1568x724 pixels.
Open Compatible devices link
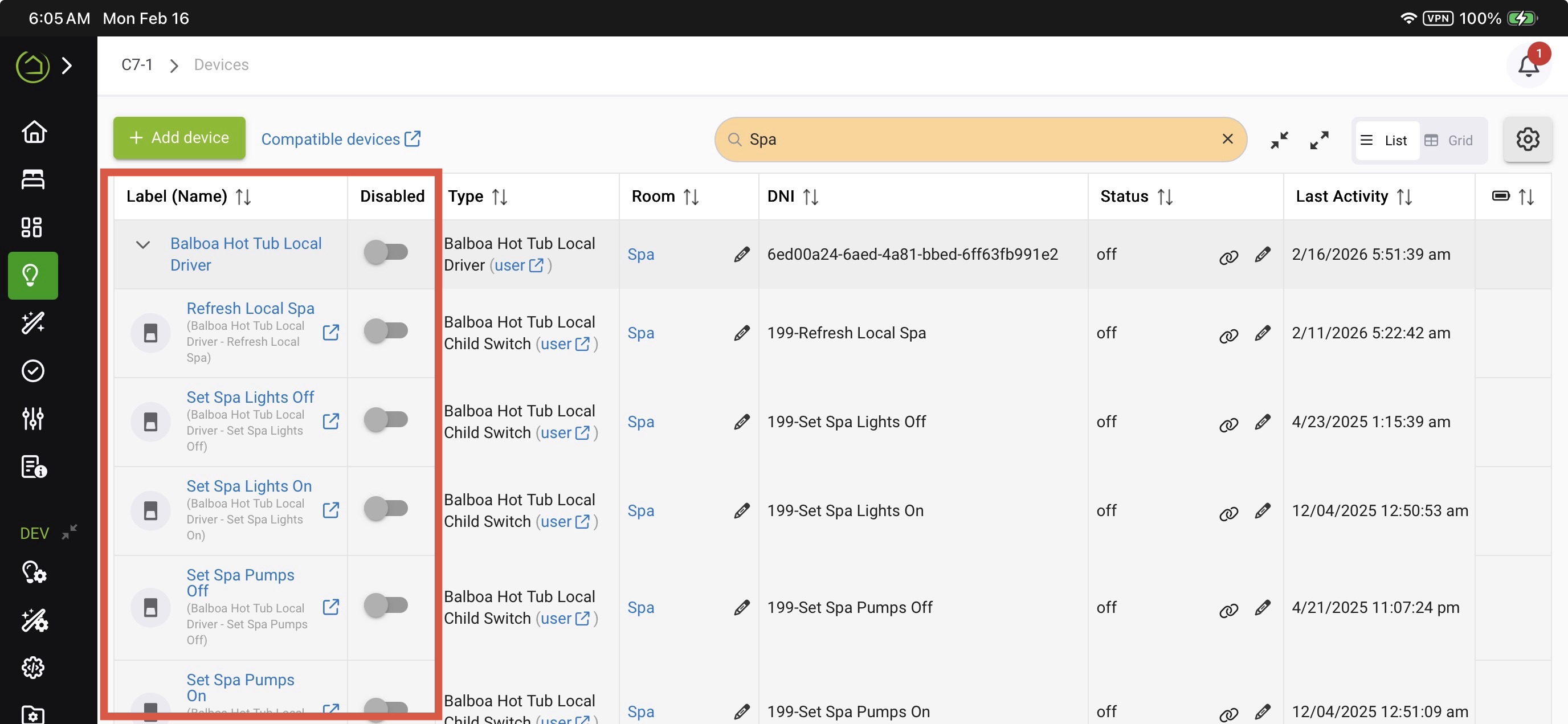click(340, 140)
